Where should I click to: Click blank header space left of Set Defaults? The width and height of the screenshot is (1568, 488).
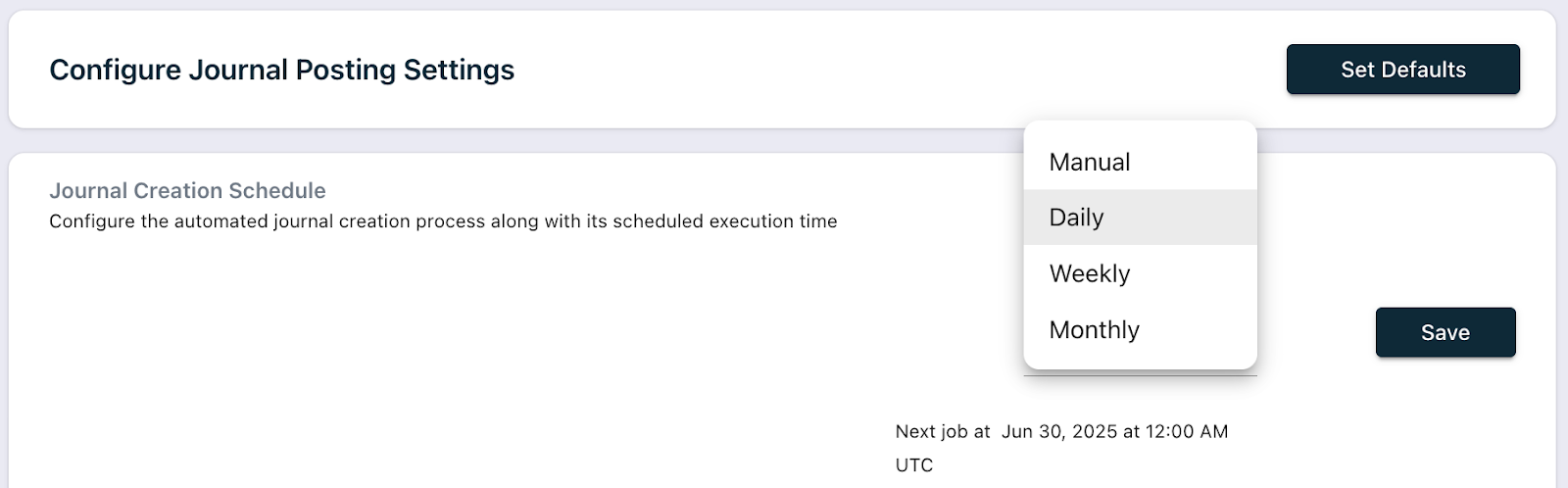[x=882, y=70]
